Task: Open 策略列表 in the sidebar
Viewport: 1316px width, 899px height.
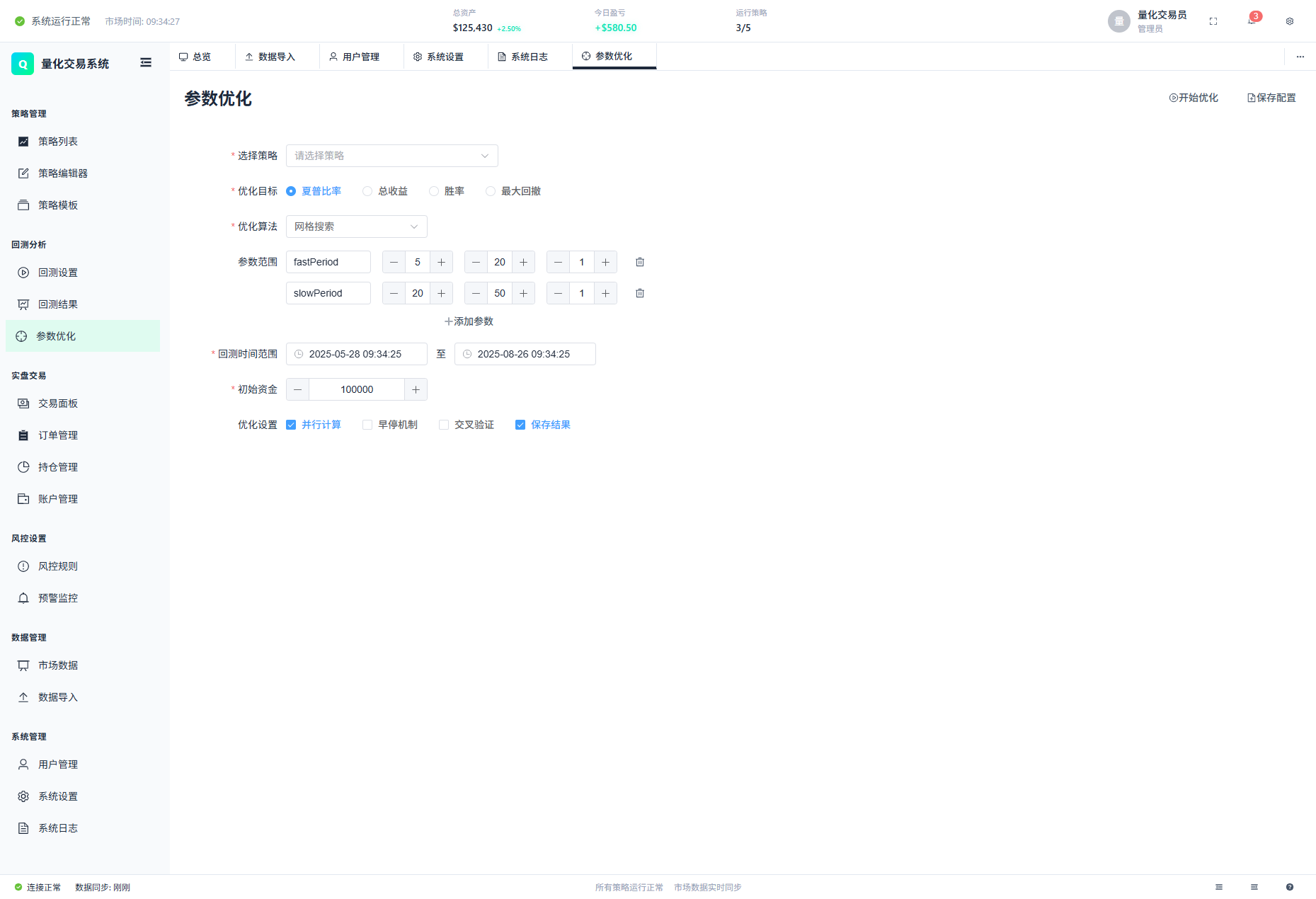Action: point(83,142)
